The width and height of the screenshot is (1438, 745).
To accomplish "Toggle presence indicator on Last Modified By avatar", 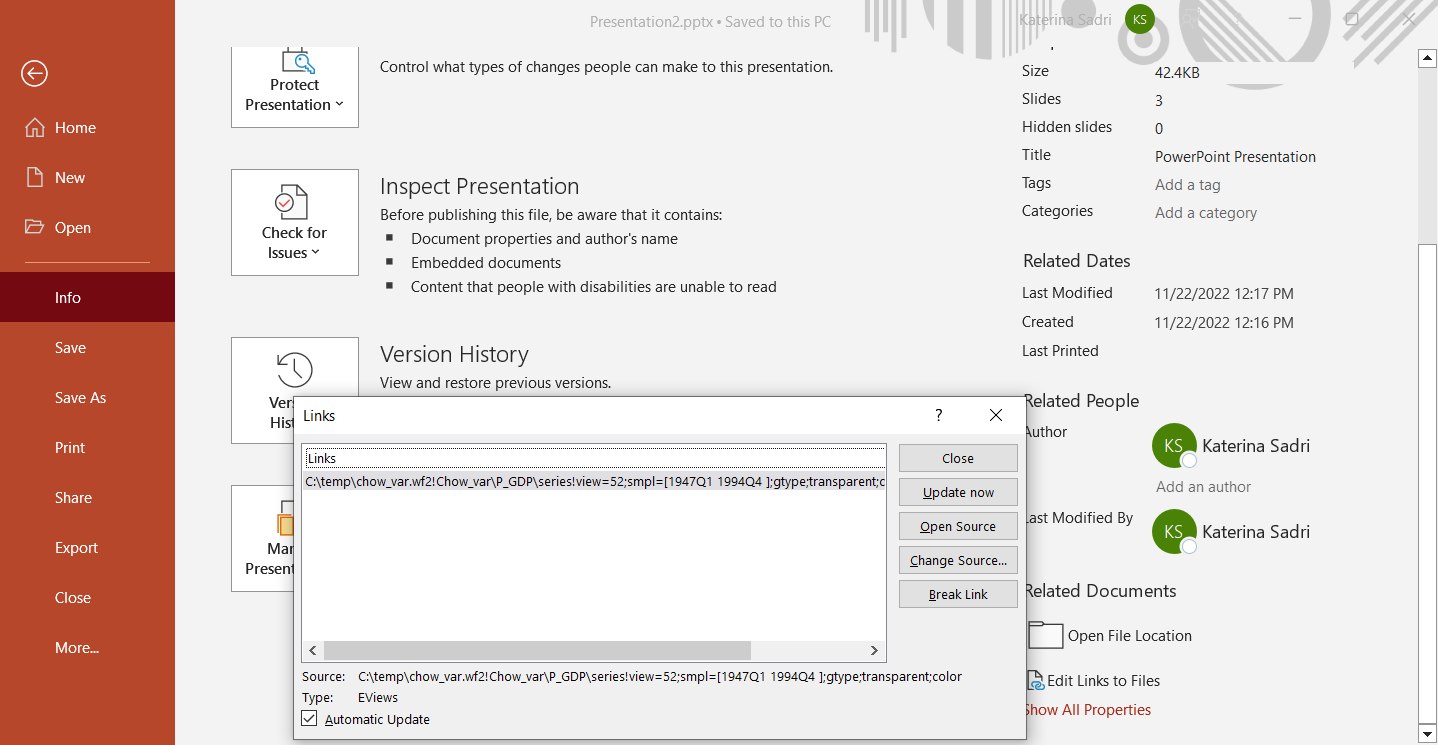I will 1187,546.
